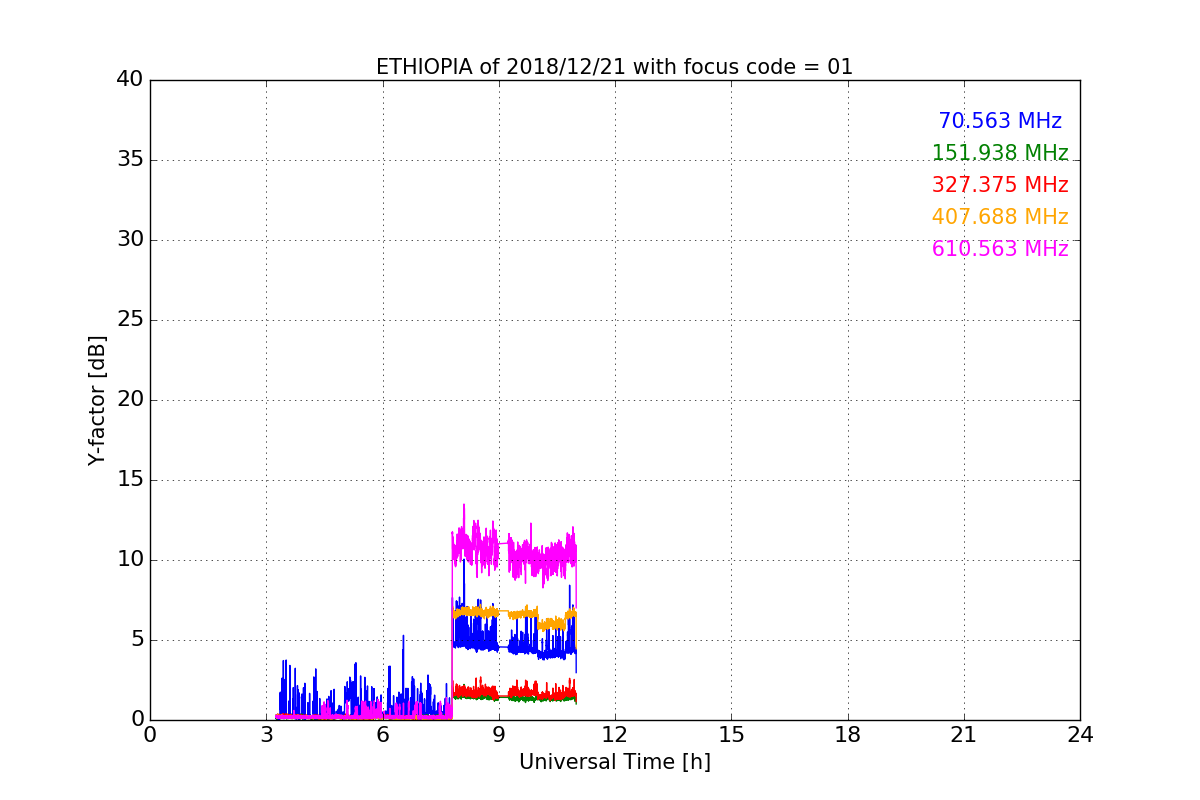
Task: Click the x-axis tick value 15
Action: pyautogui.click(x=731, y=735)
